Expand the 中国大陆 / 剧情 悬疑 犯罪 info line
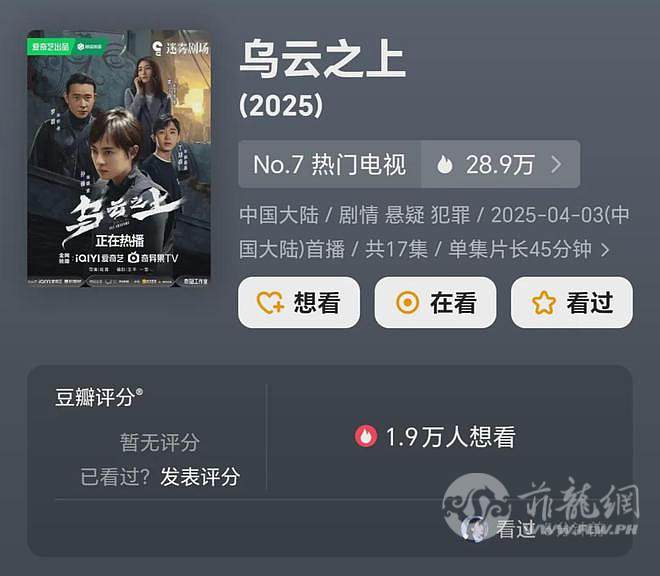The height and width of the screenshot is (576, 660). [434, 232]
